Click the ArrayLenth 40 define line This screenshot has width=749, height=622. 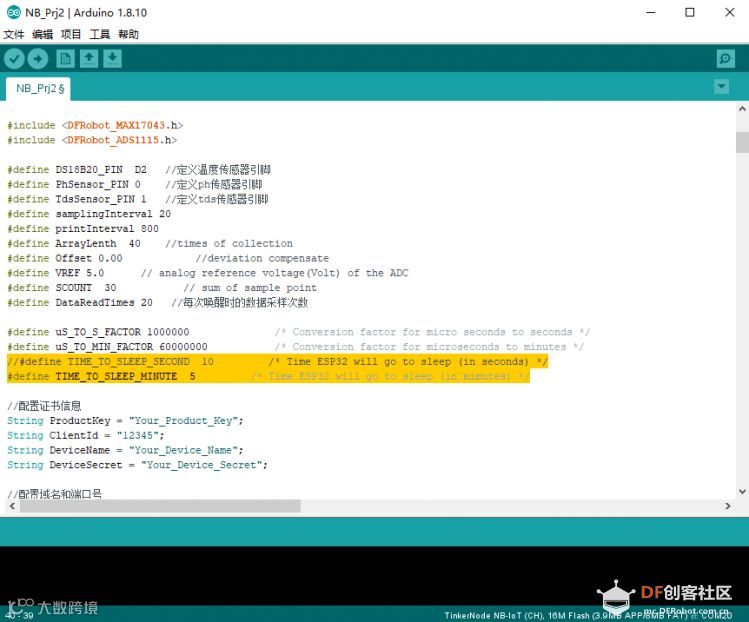(150, 244)
